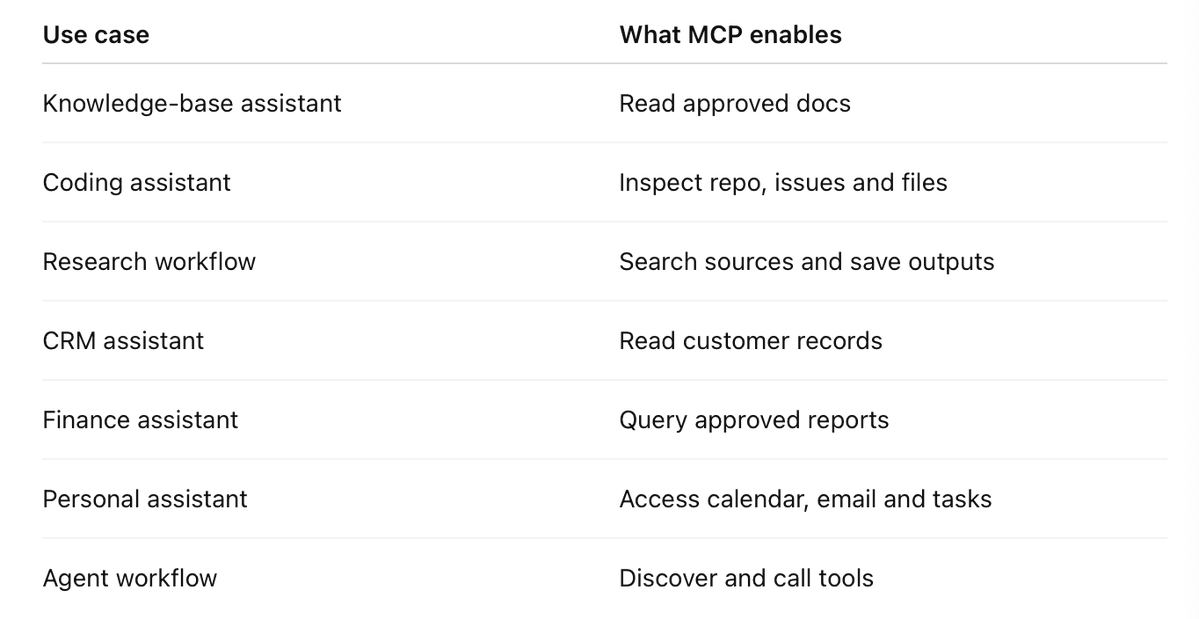
Task: Select the 'Research workflow' cell
Action: pyautogui.click(x=149, y=261)
